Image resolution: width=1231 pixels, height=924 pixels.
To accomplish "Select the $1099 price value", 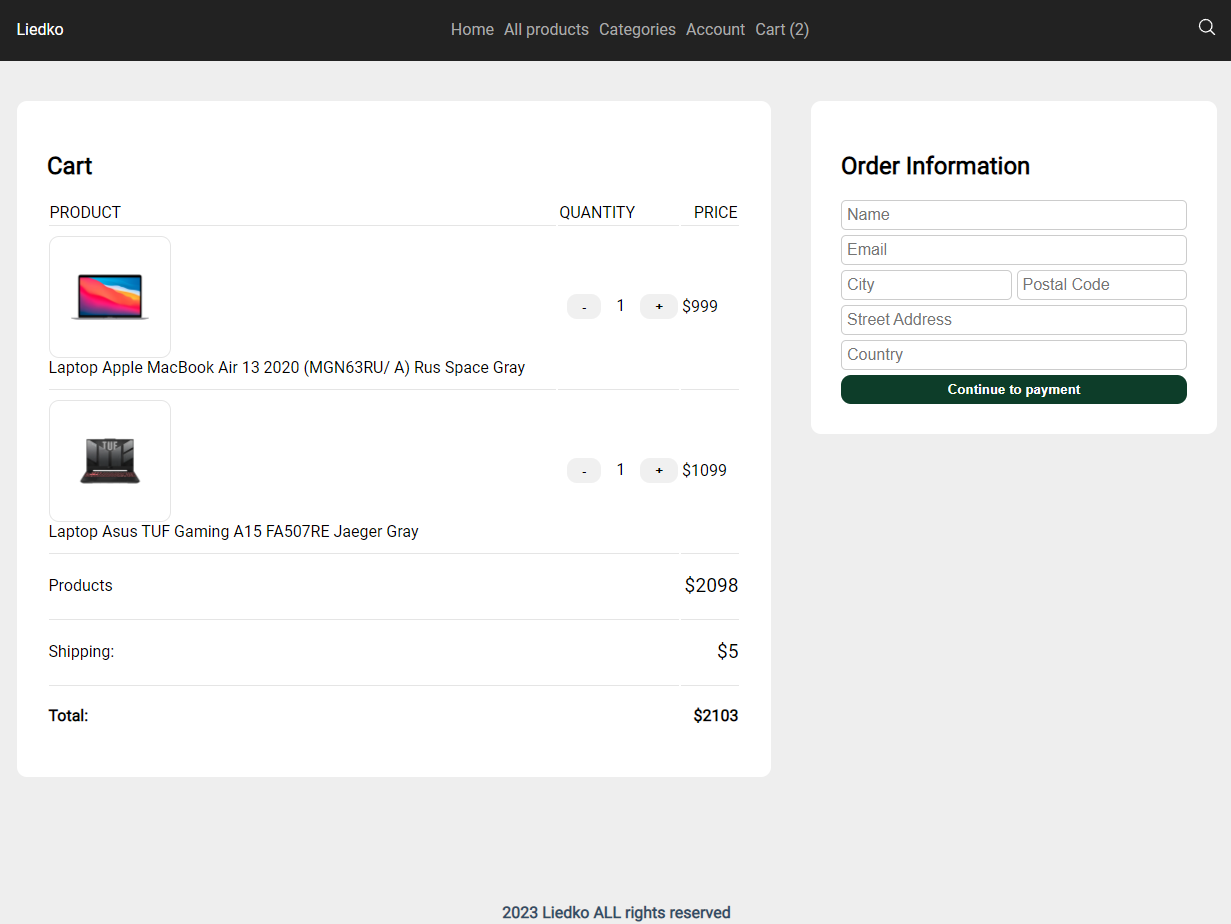I will coord(705,470).
